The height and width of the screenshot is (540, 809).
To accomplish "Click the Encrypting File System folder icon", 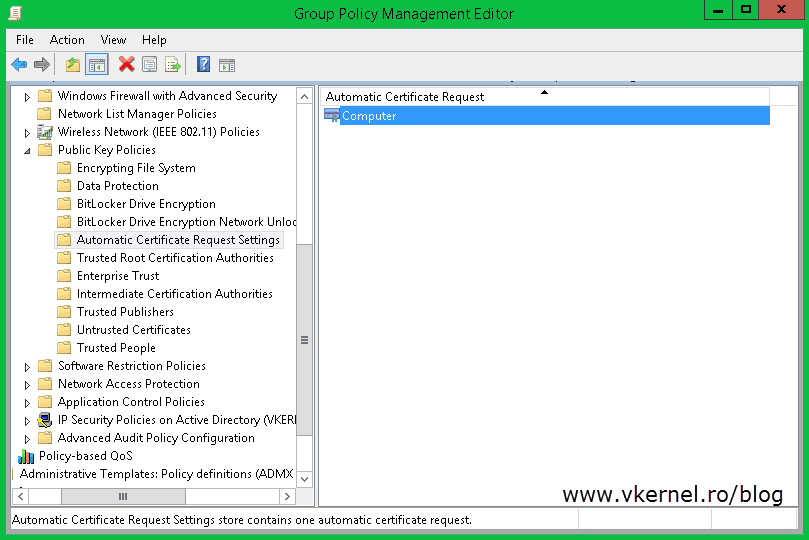I will 64,168.
